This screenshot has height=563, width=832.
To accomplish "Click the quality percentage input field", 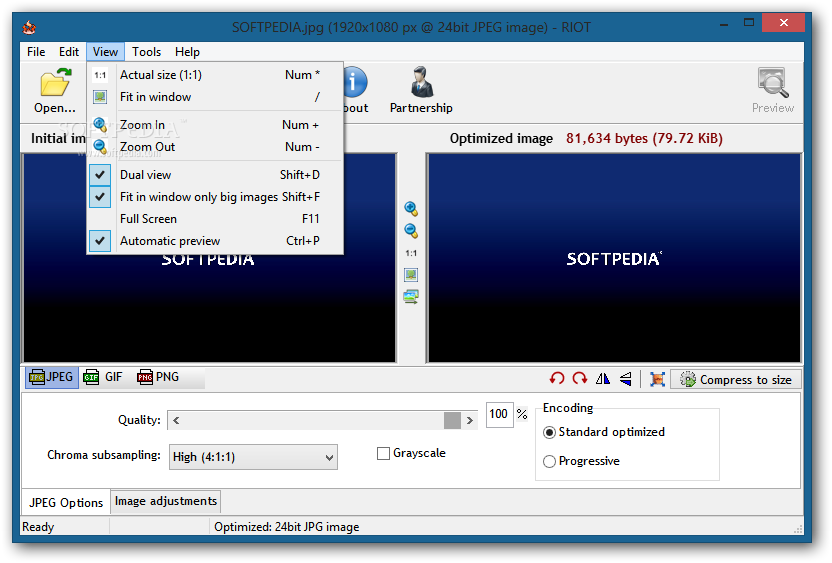I will [499, 414].
